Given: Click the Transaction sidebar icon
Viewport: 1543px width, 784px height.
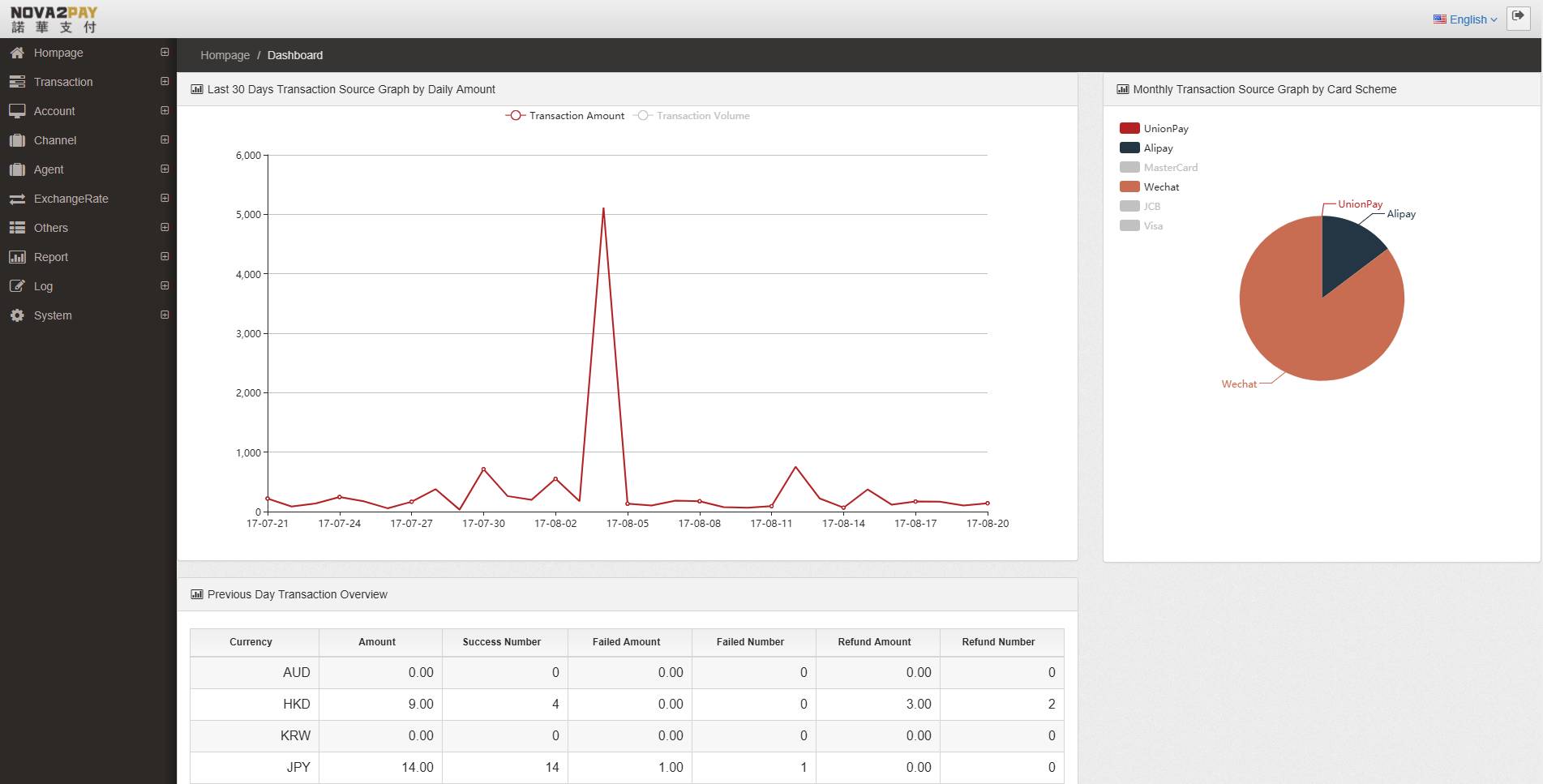Looking at the screenshot, I should tap(17, 82).
